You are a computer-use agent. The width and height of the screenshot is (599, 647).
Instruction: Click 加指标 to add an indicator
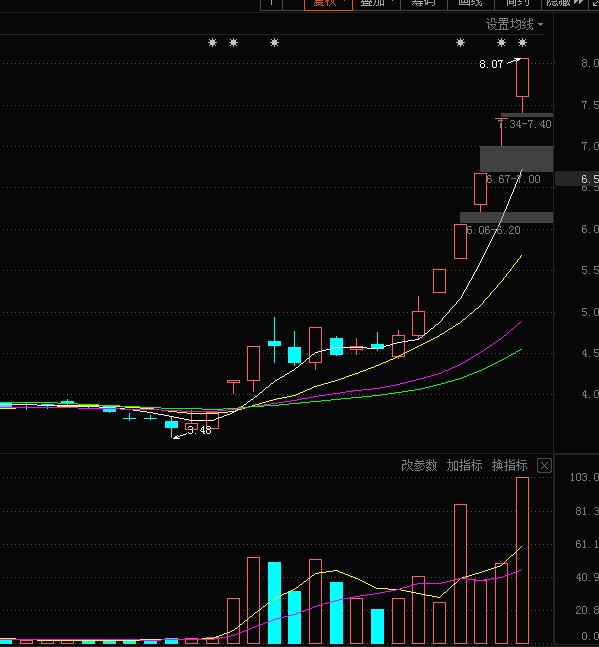464,465
